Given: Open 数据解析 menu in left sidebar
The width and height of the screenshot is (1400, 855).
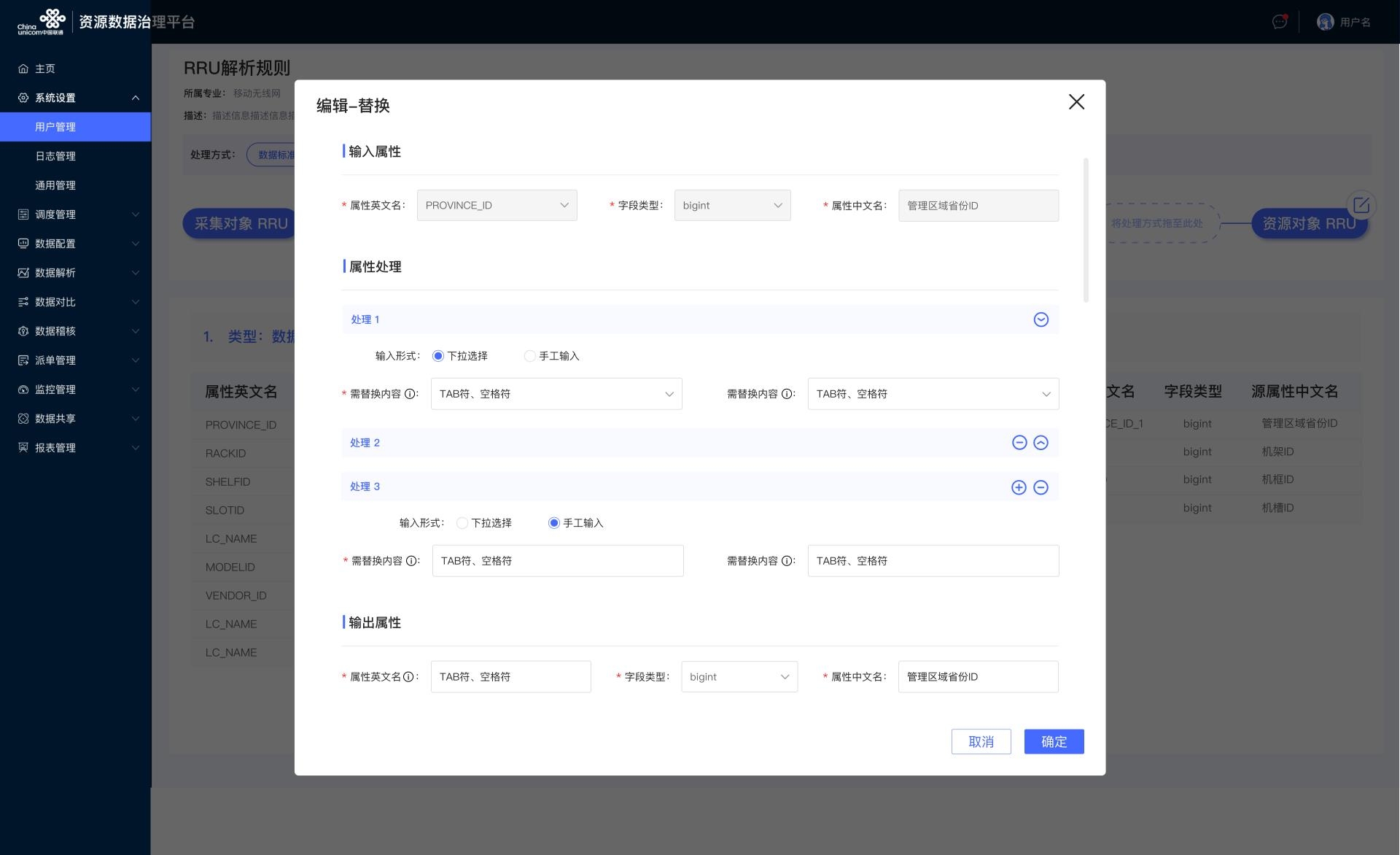Looking at the screenshot, I should tap(75, 272).
